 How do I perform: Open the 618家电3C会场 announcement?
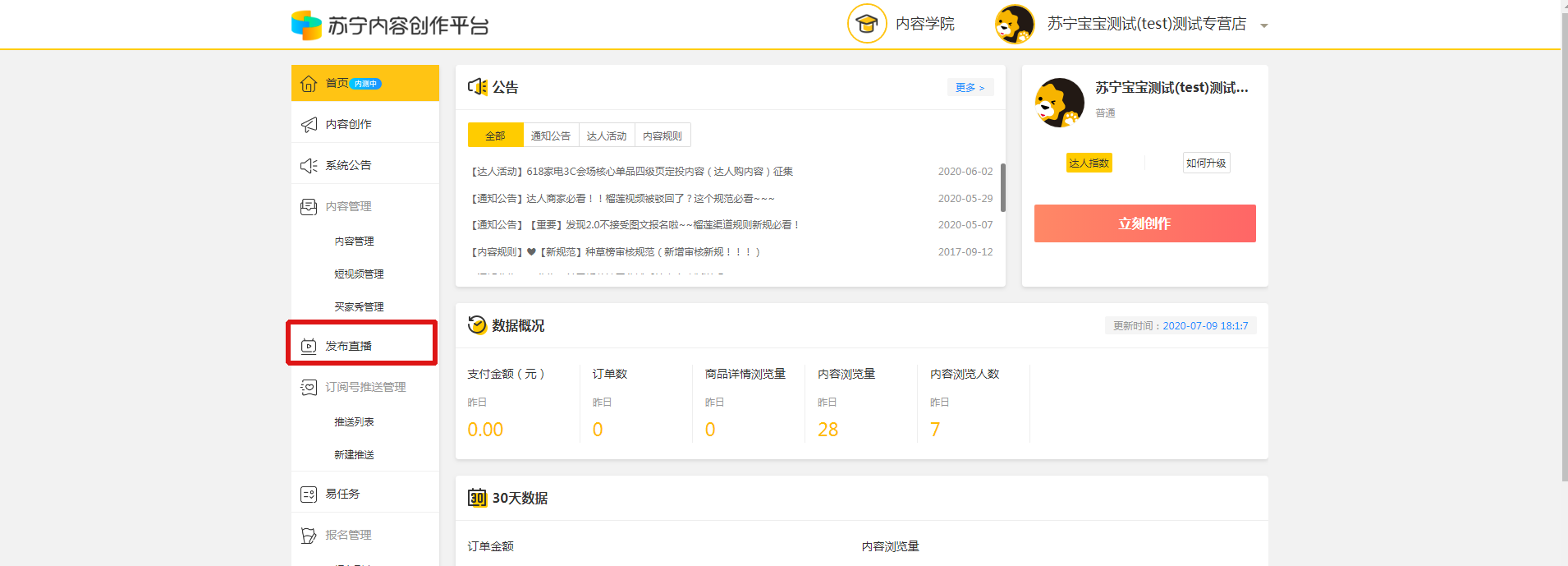(x=631, y=172)
